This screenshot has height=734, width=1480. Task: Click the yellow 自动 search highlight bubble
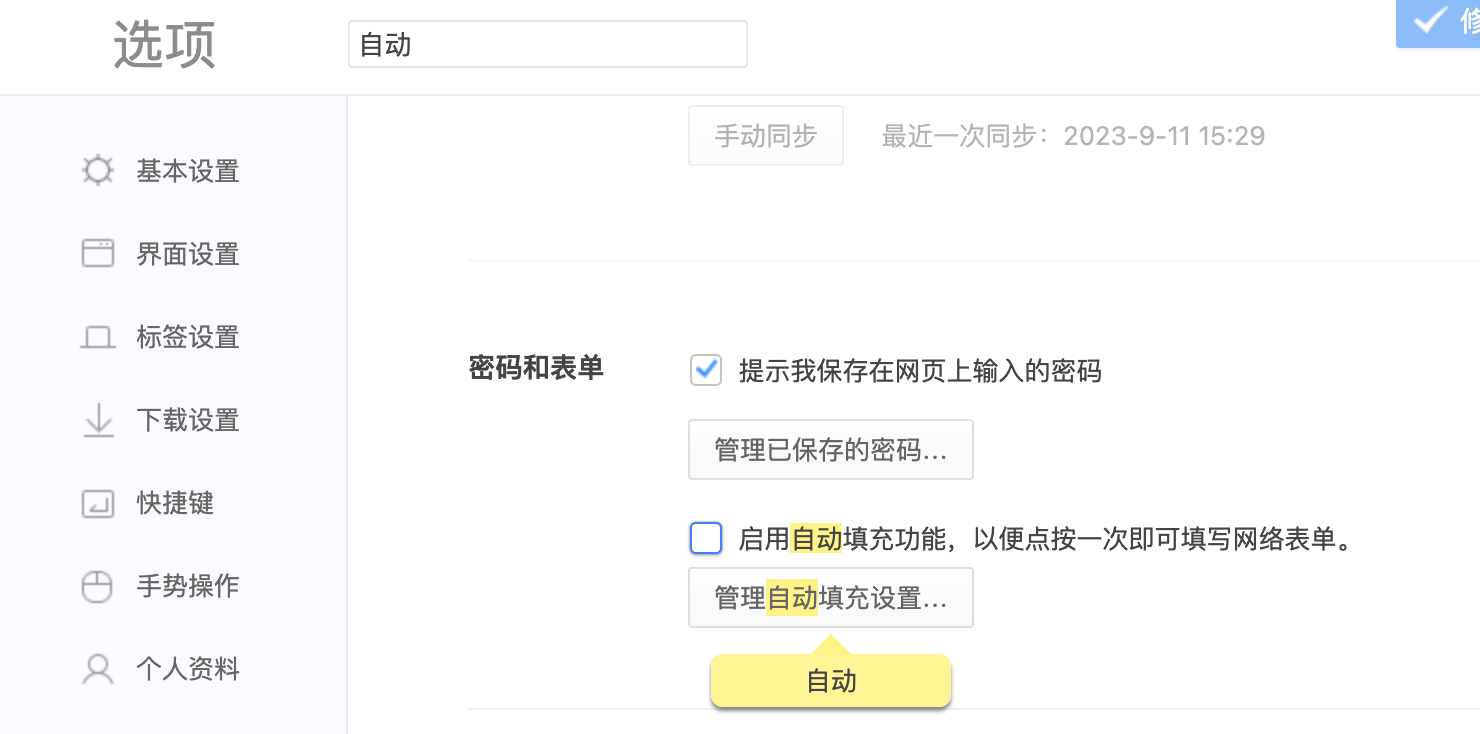click(830, 682)
